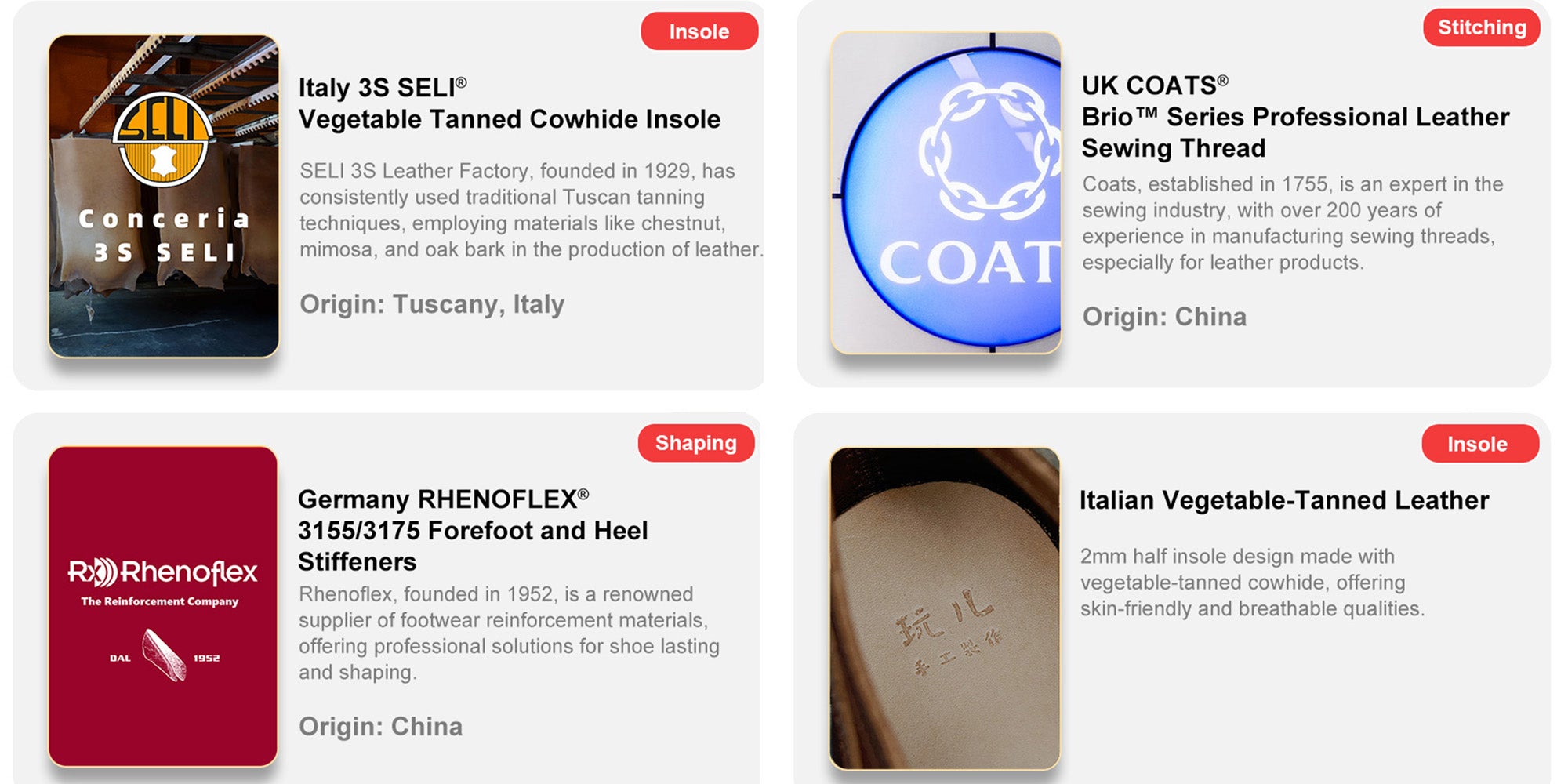Open Germany RHENOFLEX Stiffeners heading

[473, 530]
